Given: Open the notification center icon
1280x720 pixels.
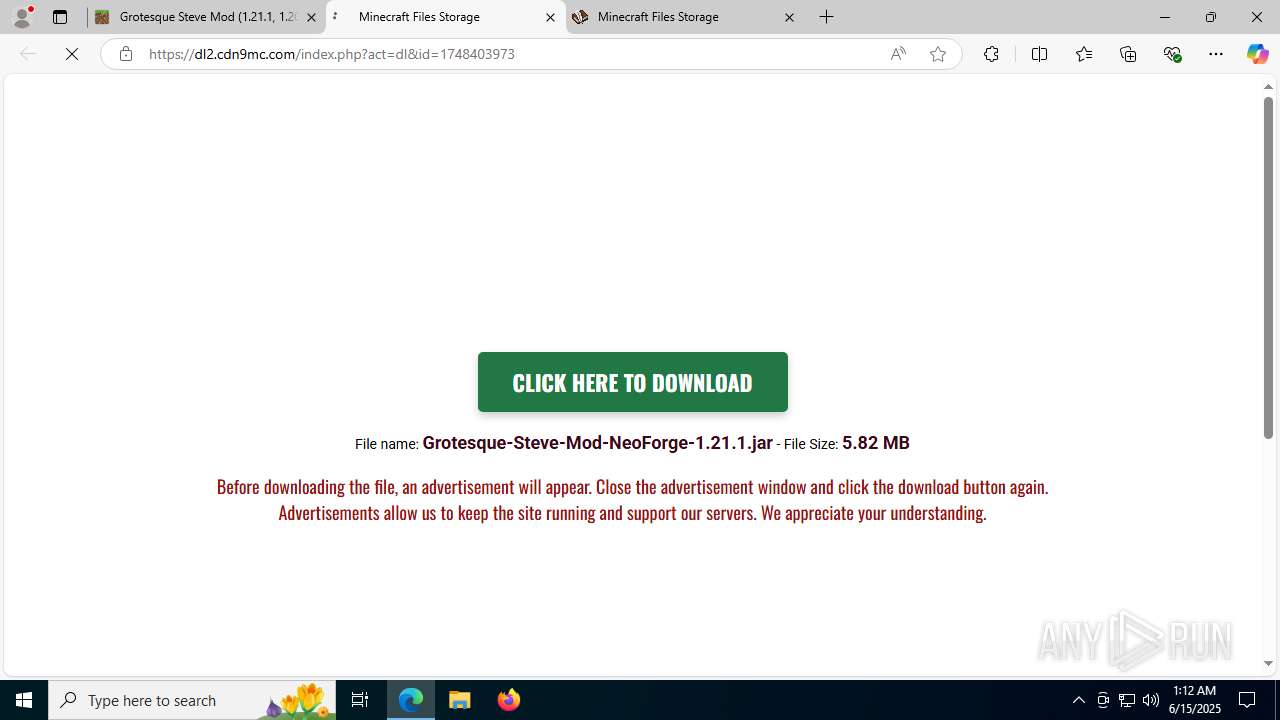Looking at the screenshot, I should click(x=1248, y=700).
